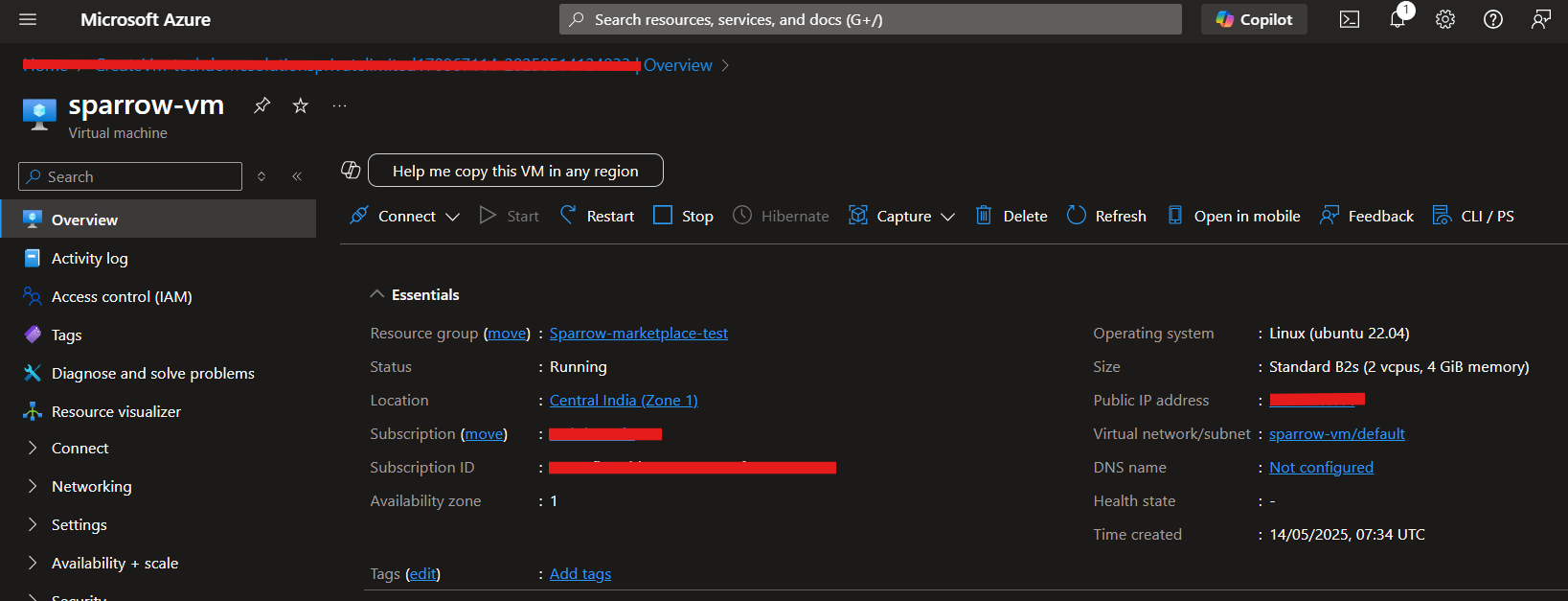Image resolution: width=1568 pixels, height=601 pixels.
Task: Open portal settings gear
Action: pos(1445,19)
